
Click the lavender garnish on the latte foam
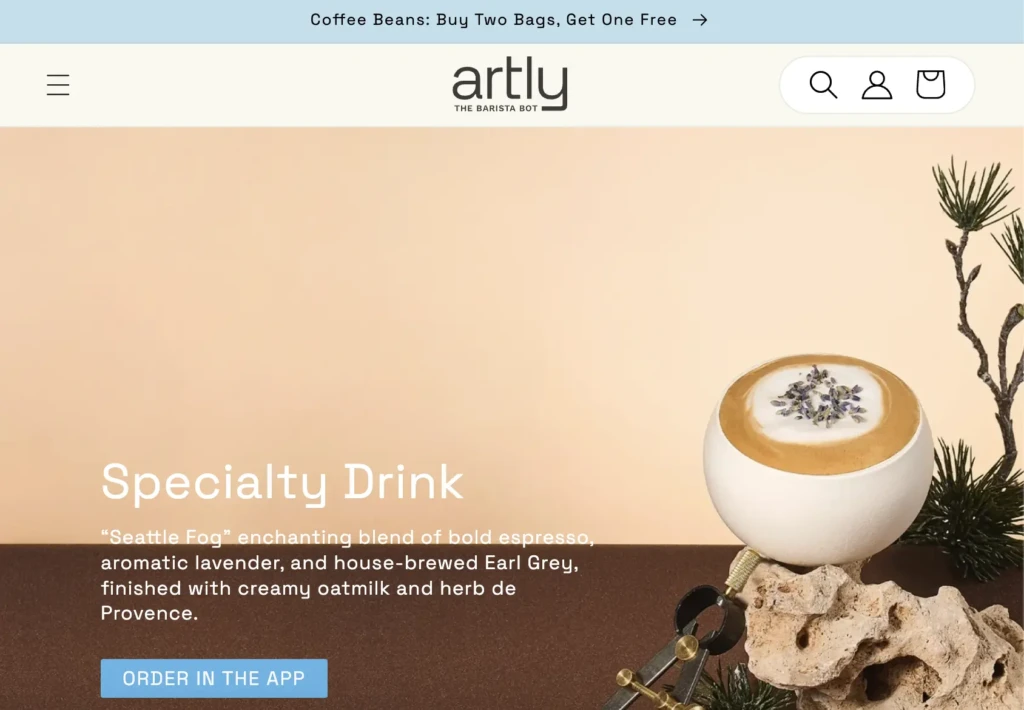pos(818,396)
